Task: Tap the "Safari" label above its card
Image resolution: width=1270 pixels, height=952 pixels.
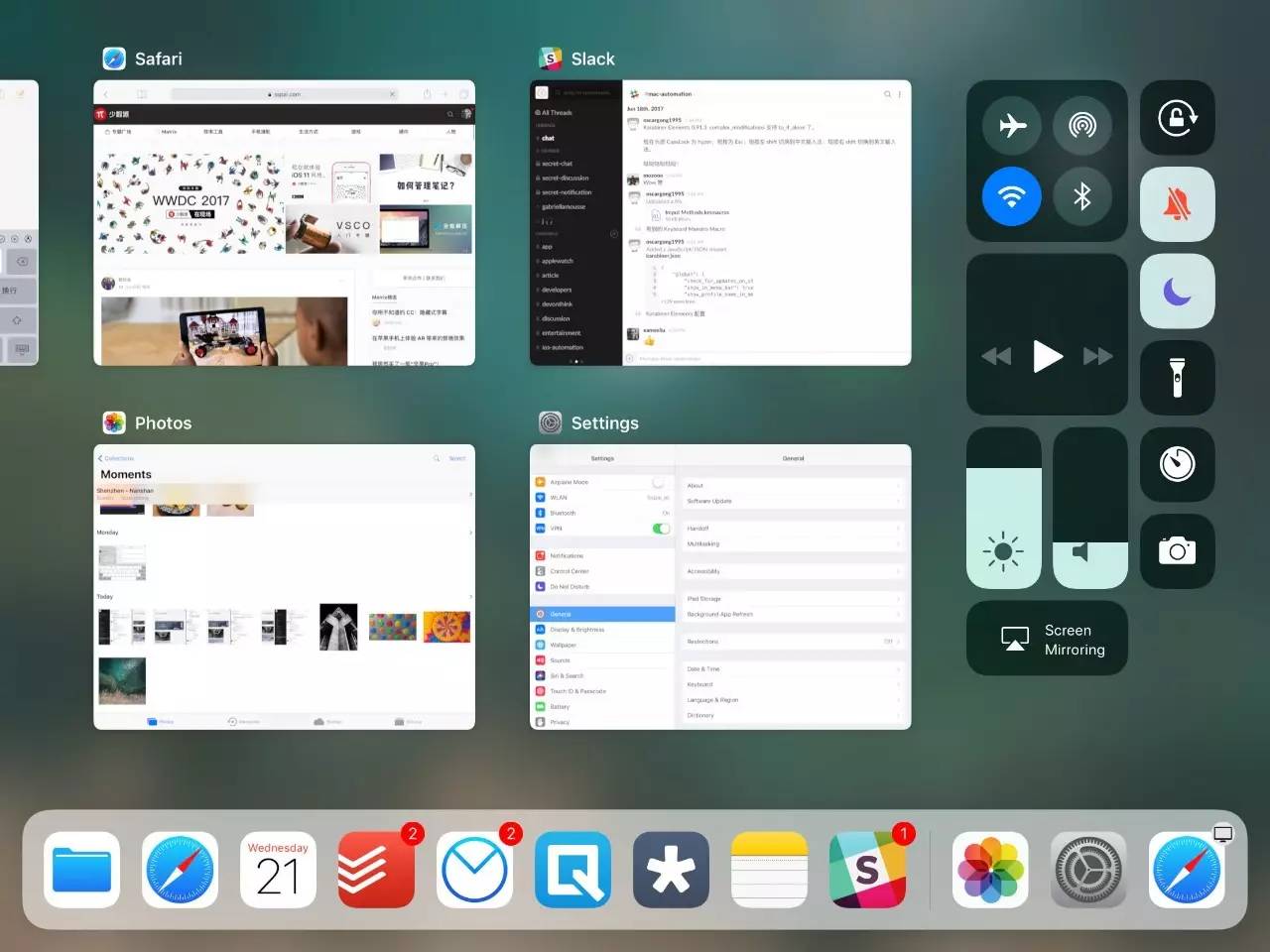Action: click(159, 59)
